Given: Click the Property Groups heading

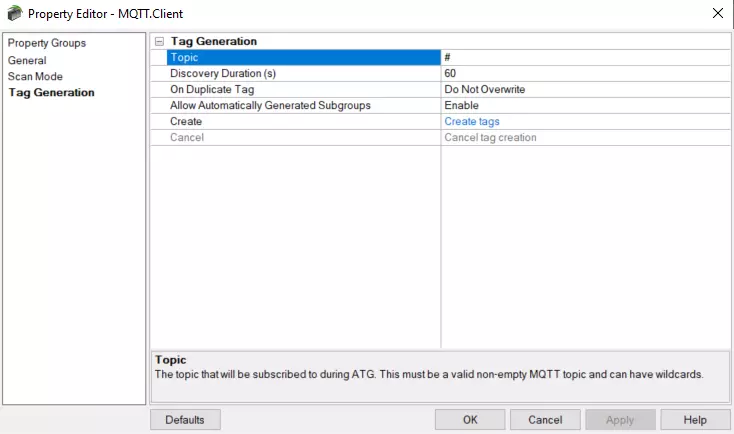Looking at the screenshot, I should pyautogui.click(x=47, y=43).
